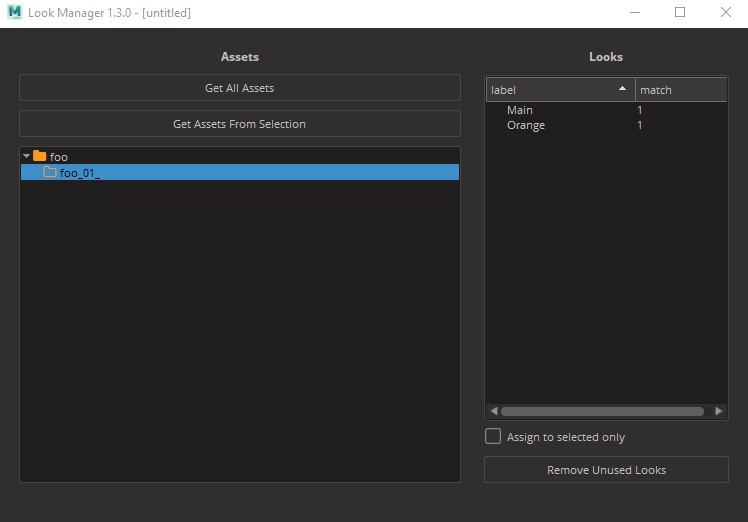The width and height of the screenshot is (748, 522).
Task: Select the foo folder icon
Action: [x=40, y=156]
